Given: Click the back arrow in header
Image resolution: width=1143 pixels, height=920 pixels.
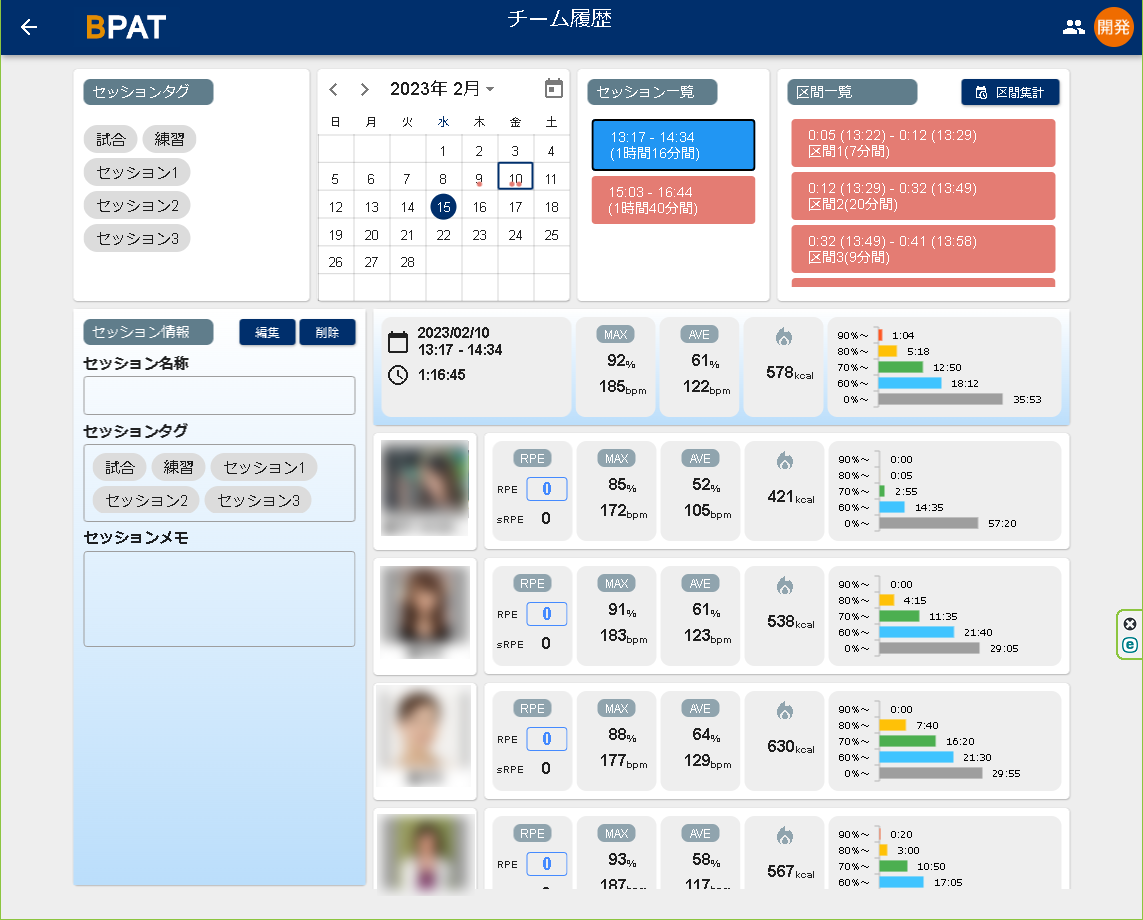Looking at the screenshot, I should [29, 27].
